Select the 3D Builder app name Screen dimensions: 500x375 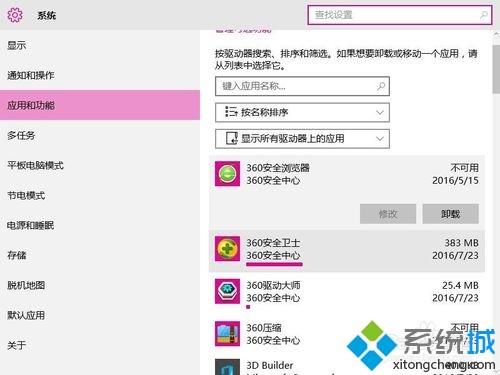pyautogui.click(x=270, y=365)
